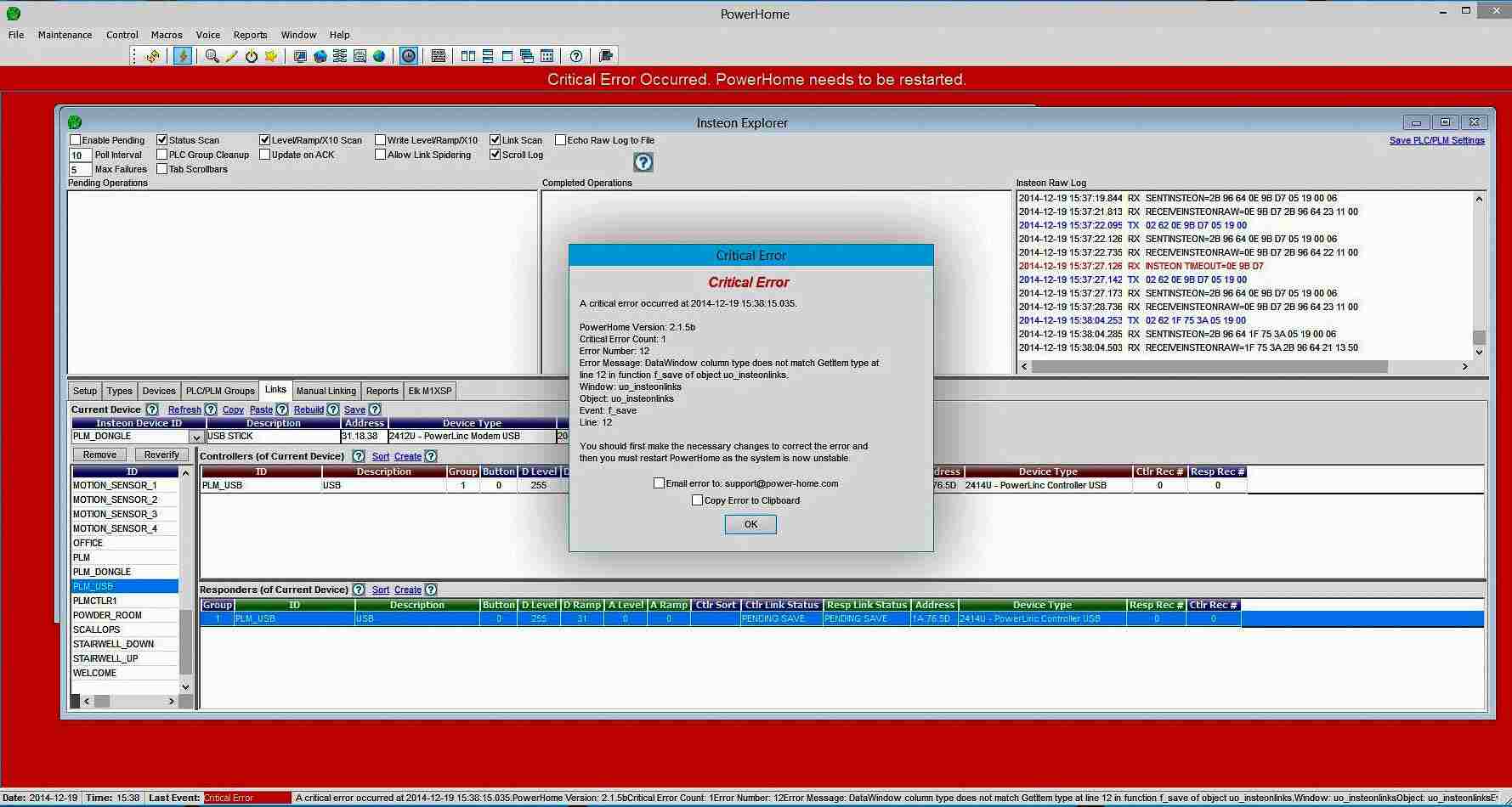Image resolution: width=1512 pixels, height=807 pixels.
Task: Switch to the Manual Linking tab
Action: (326, 391)
